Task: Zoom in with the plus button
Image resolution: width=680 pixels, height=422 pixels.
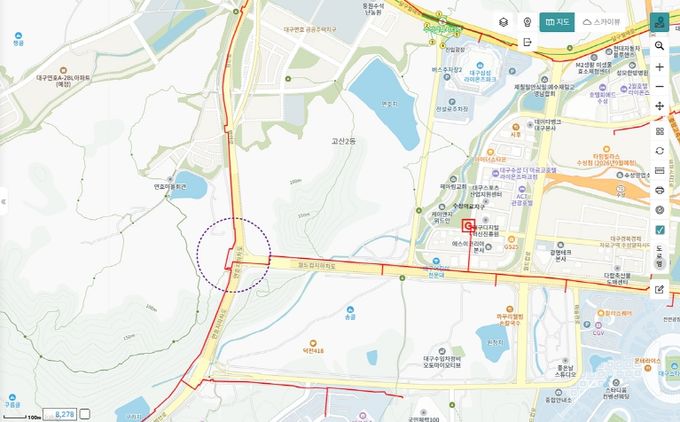Action: (660, 67)
